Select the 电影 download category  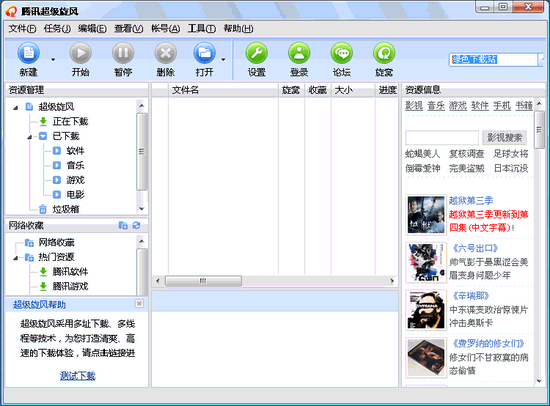[x=75, y=194]
